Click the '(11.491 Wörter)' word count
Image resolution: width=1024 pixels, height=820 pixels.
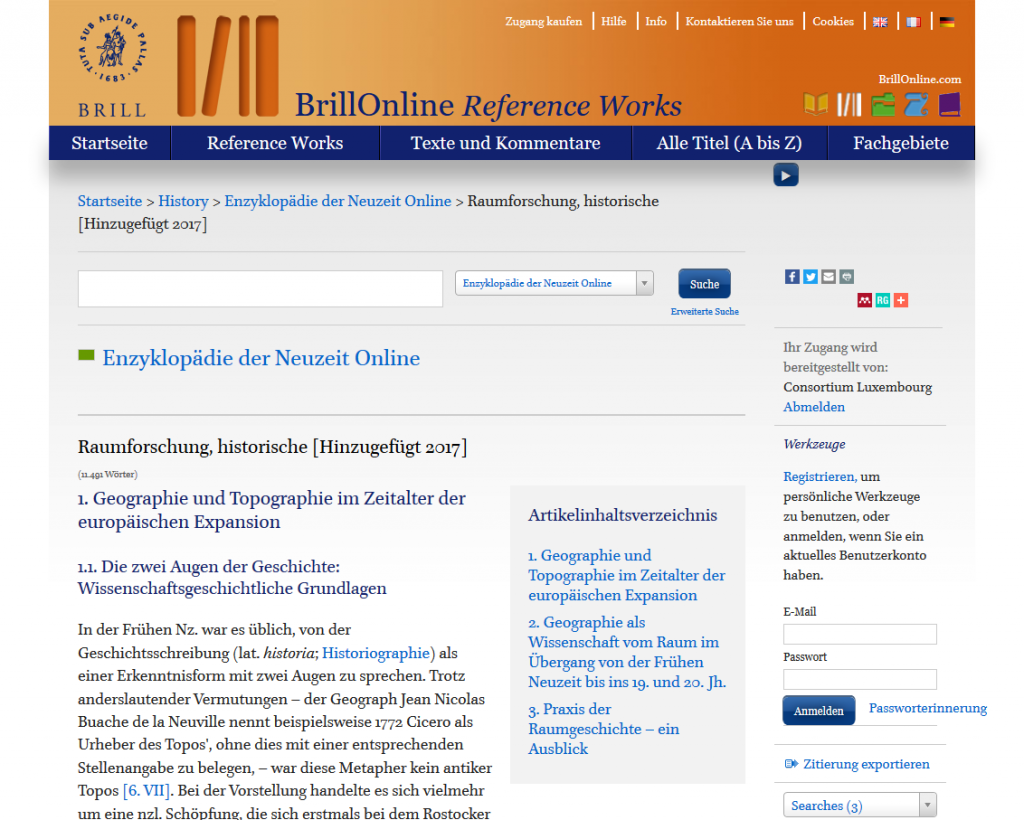point(108,474)
